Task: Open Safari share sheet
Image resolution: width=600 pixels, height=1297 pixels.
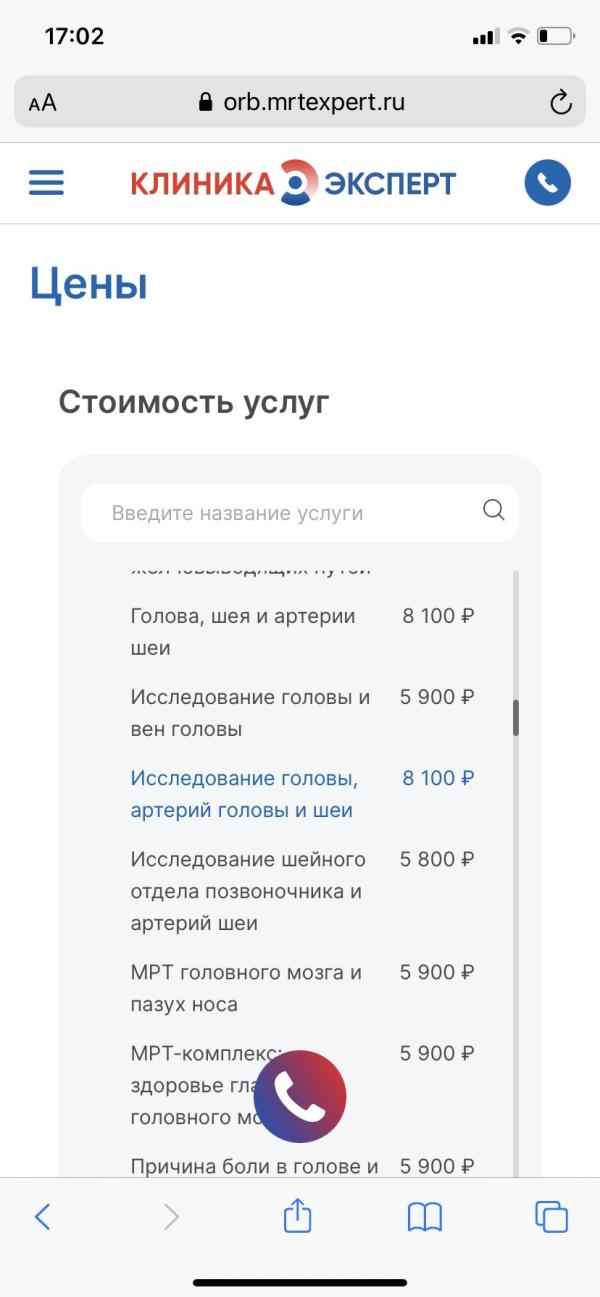Action: [297, 1216]
